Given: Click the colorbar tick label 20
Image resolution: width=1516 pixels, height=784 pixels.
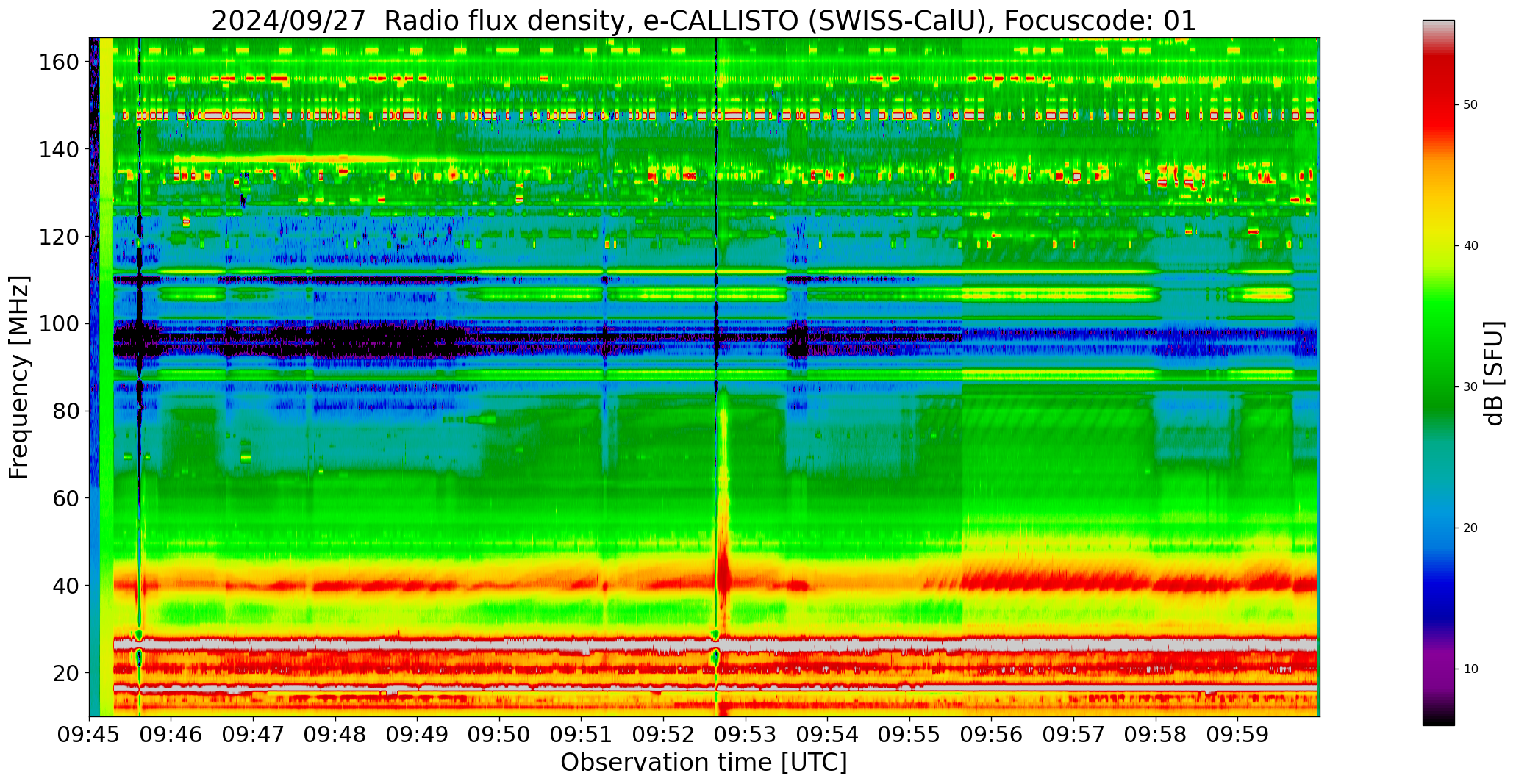Looking at the screenshot, I should pos(1471,528).
